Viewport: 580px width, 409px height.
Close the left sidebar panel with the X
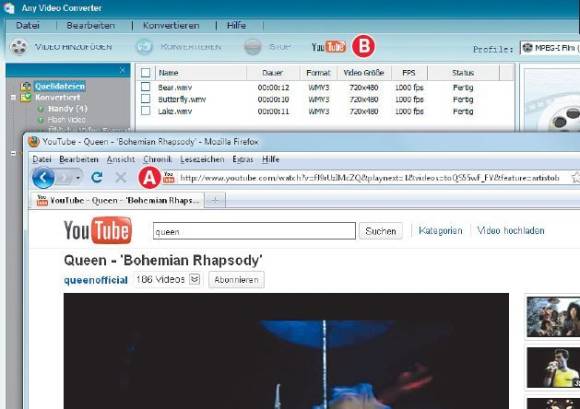(122, 70)
